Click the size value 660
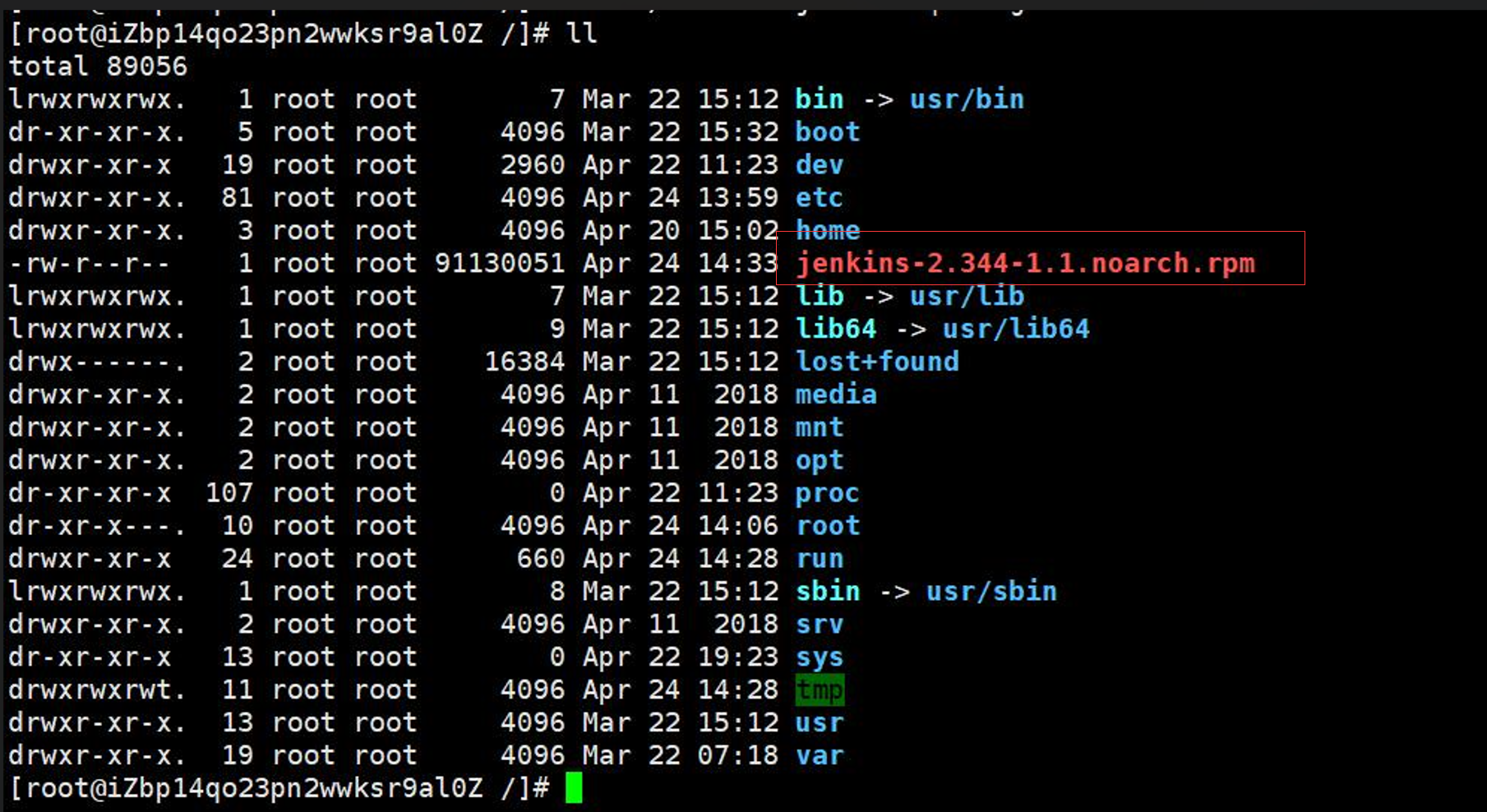 [x=541, y=559]
